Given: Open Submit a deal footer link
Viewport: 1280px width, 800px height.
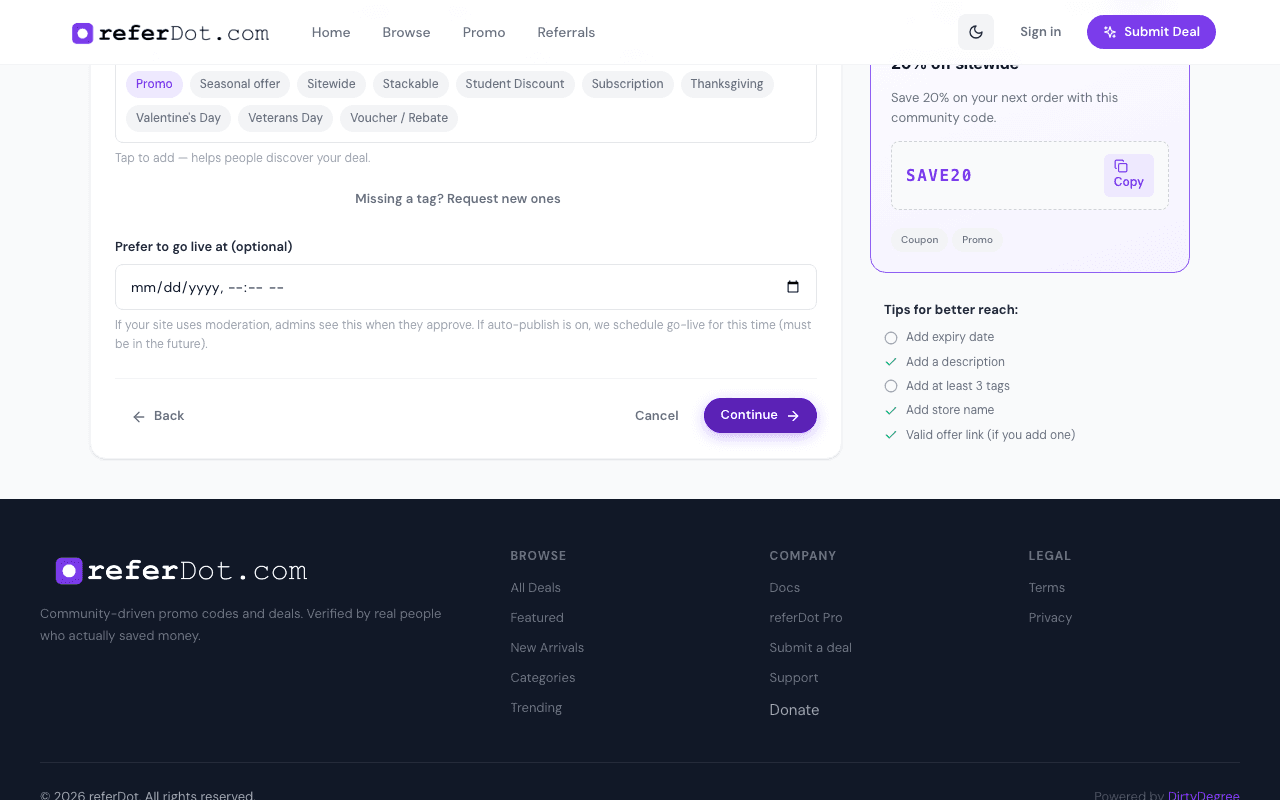Looking at the screenshot, I should point(811,648).
